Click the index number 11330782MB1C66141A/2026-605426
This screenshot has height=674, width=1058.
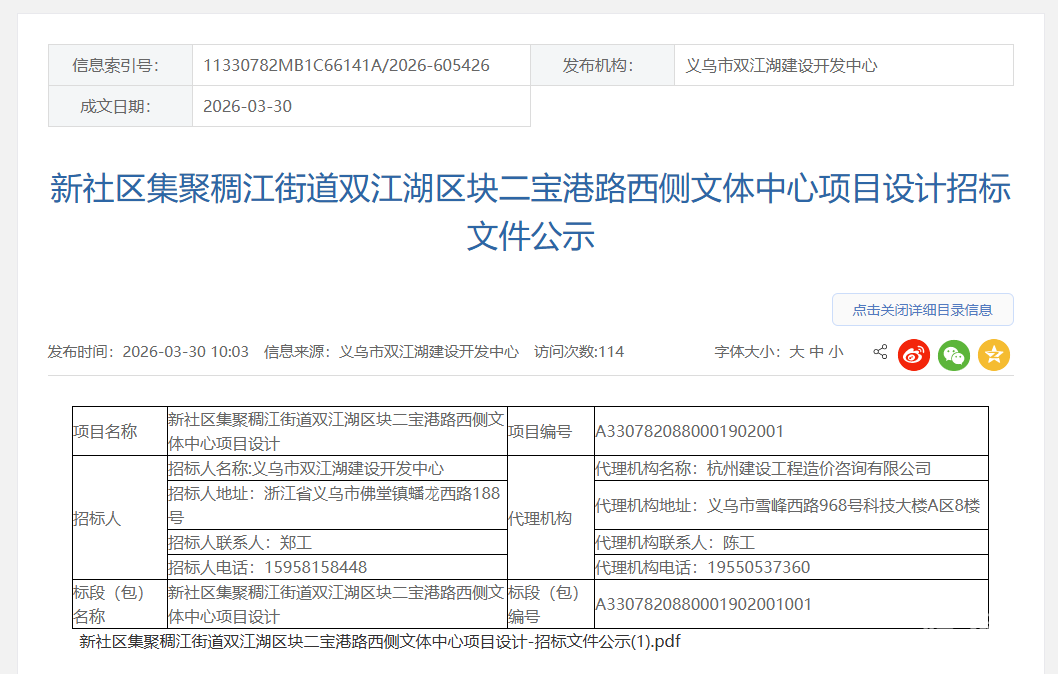point(346,66)
